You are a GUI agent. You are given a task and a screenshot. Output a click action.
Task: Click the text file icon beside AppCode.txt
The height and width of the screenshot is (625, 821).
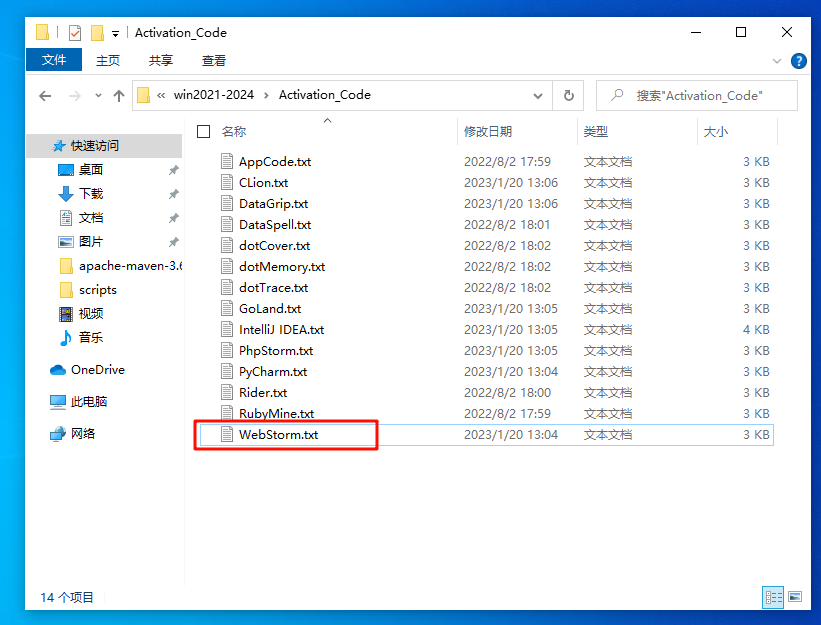[x=227, y=161]
